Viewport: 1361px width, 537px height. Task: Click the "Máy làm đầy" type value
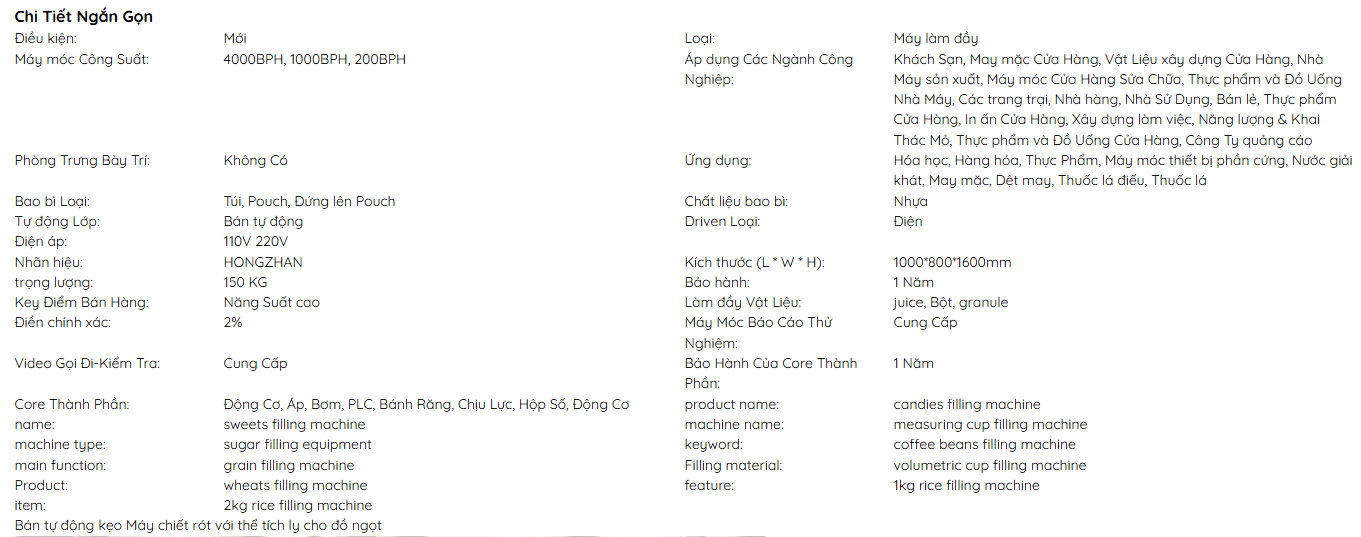click(x=936, y=39)
